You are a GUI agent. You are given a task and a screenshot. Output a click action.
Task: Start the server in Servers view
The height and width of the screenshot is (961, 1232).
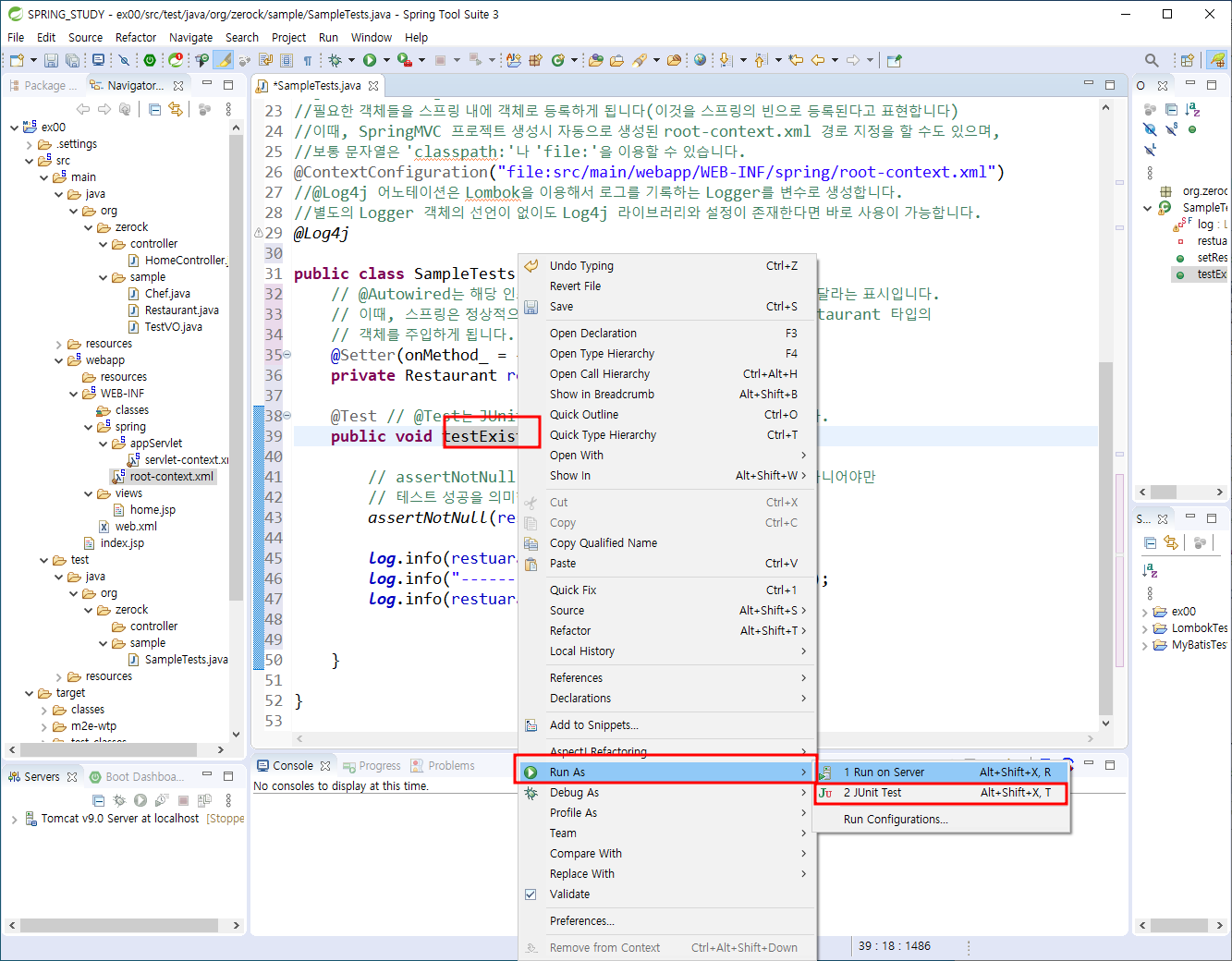140,800
